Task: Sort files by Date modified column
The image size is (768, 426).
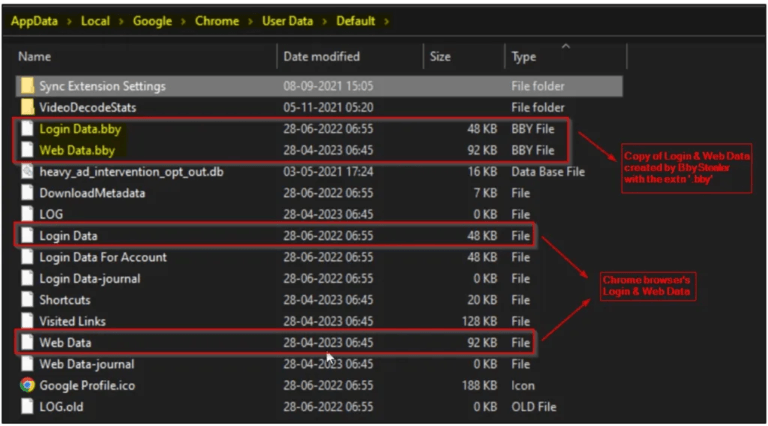Action: (x=322, y=57)
